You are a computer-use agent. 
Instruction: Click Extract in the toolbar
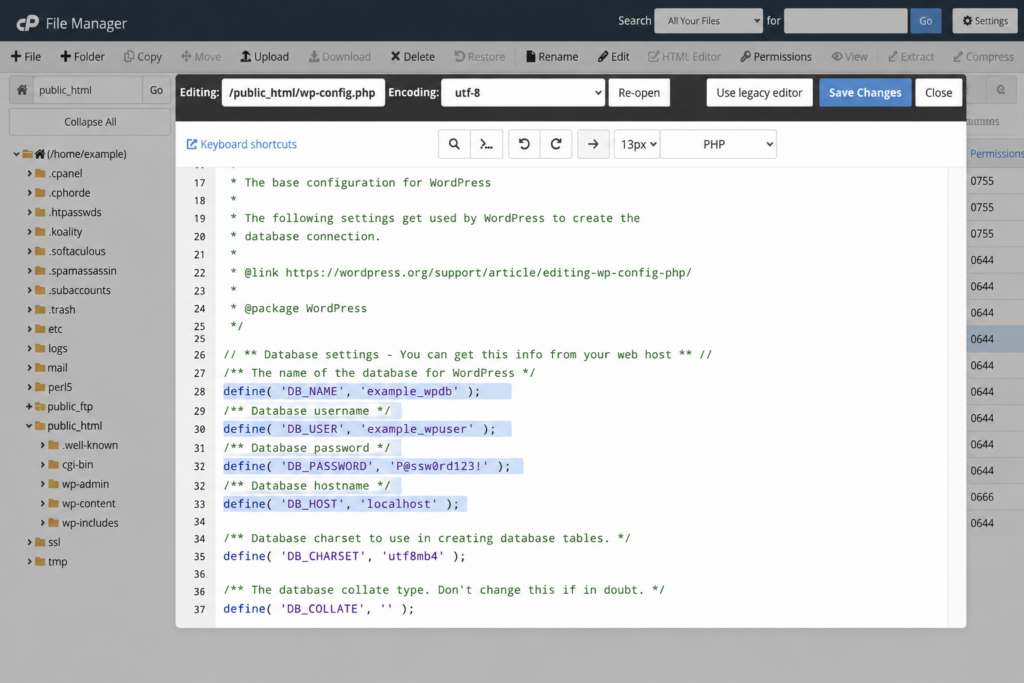[x=911, y=57]
